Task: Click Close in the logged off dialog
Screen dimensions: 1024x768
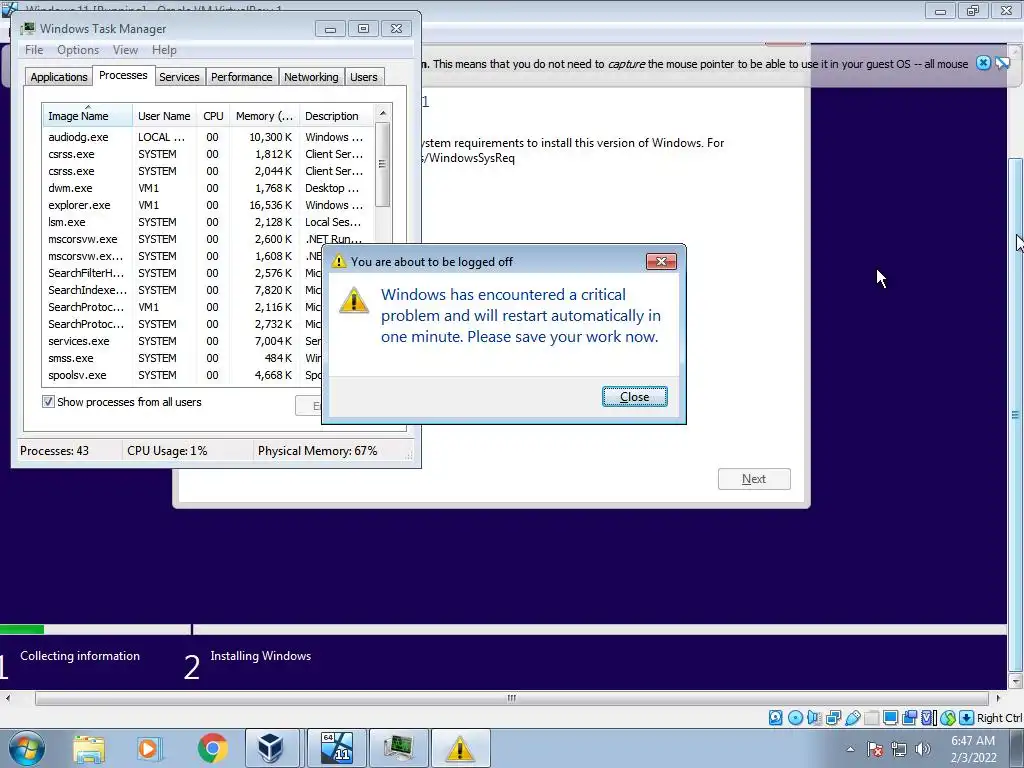Action: pos(634,396)
